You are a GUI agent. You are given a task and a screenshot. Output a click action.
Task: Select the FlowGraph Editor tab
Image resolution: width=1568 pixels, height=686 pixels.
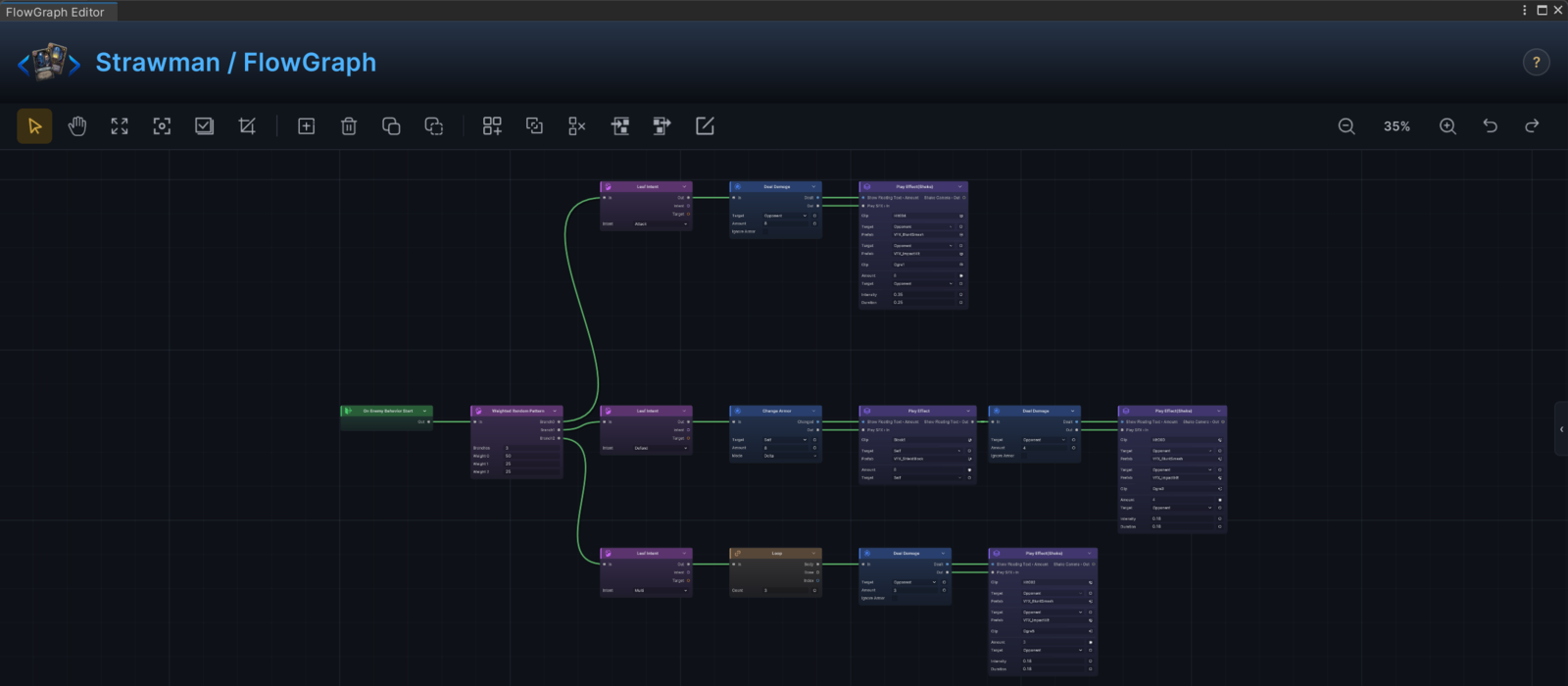(58, 12)
